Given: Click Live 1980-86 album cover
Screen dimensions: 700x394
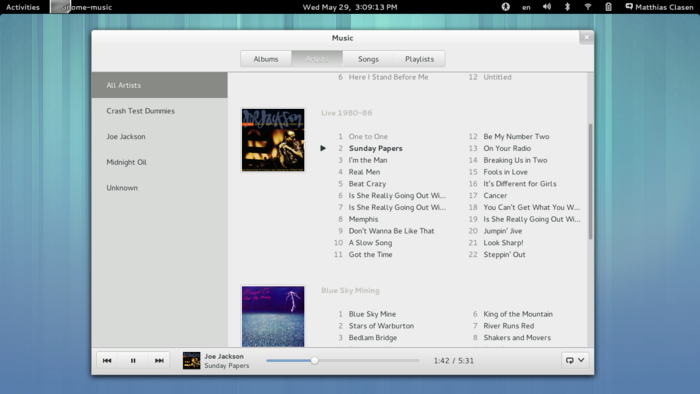Looking at the screenshot, I should pyautogui.click(x=273, y=140).
